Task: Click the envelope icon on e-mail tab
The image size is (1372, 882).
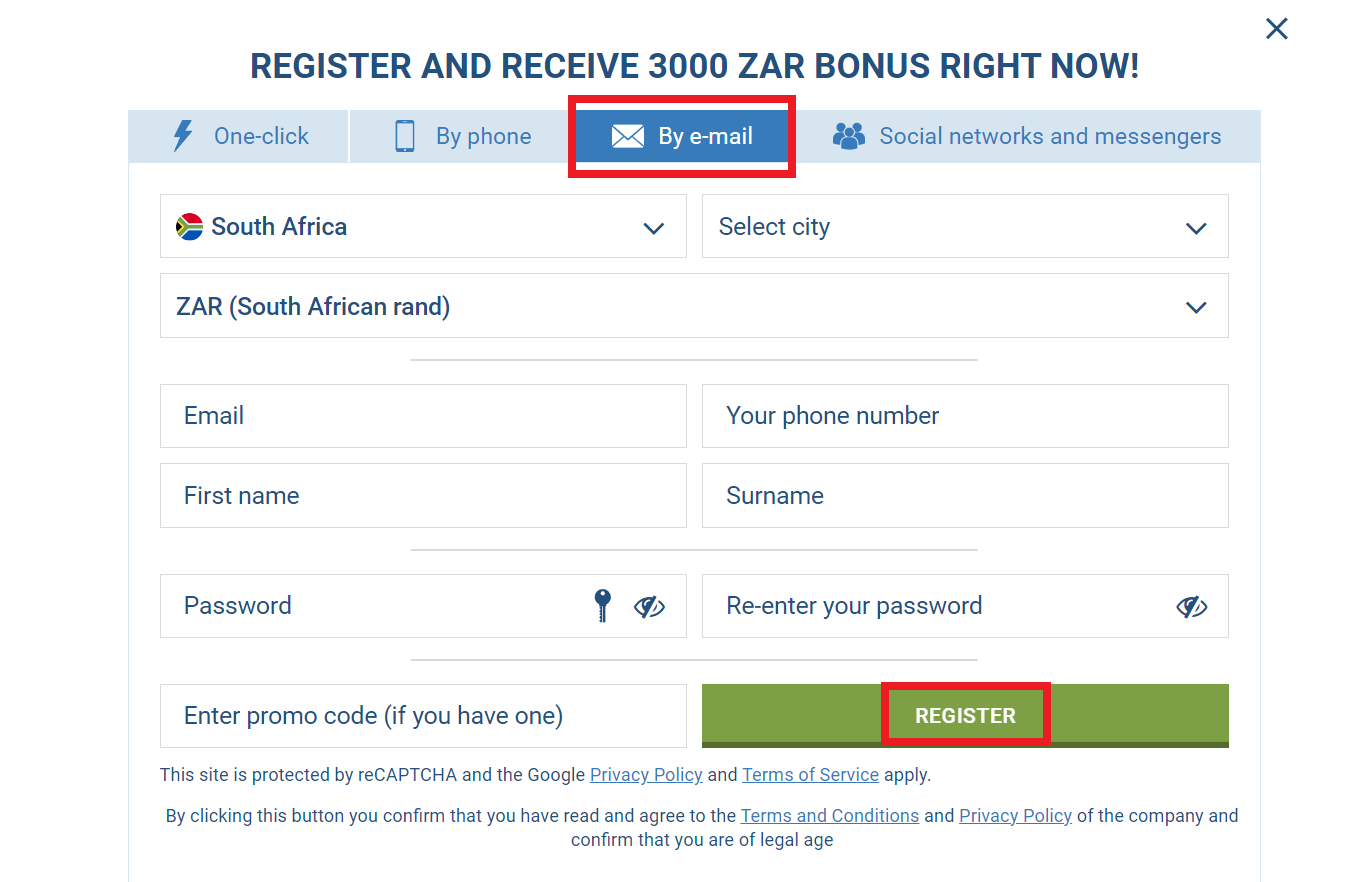Action: (x=627, y=136)
